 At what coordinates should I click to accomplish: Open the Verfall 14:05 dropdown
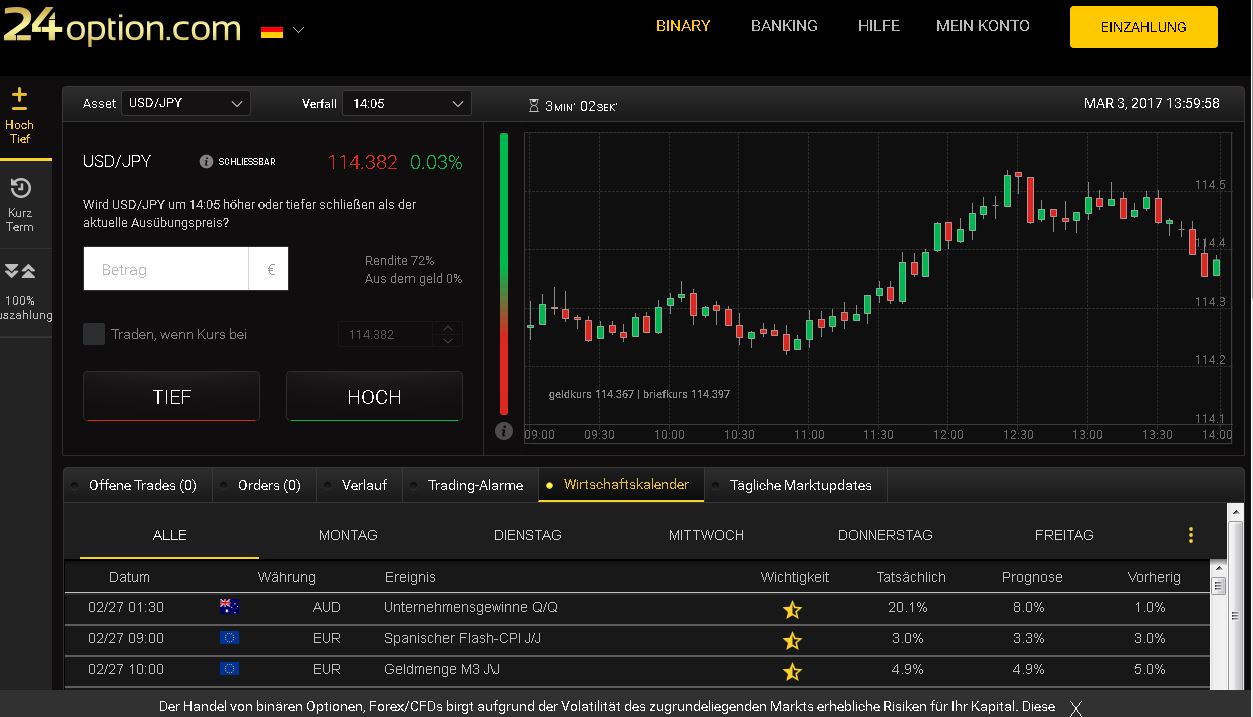point(407,103)
